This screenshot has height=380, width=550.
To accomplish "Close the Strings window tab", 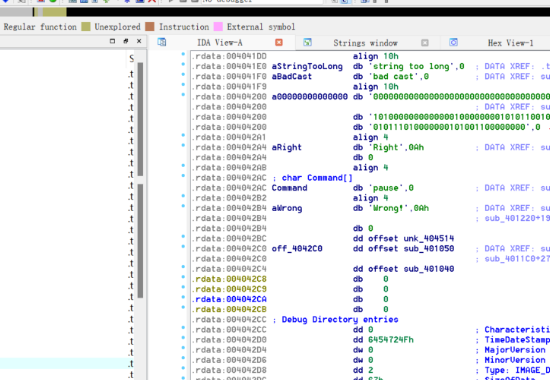I will 425,43.
